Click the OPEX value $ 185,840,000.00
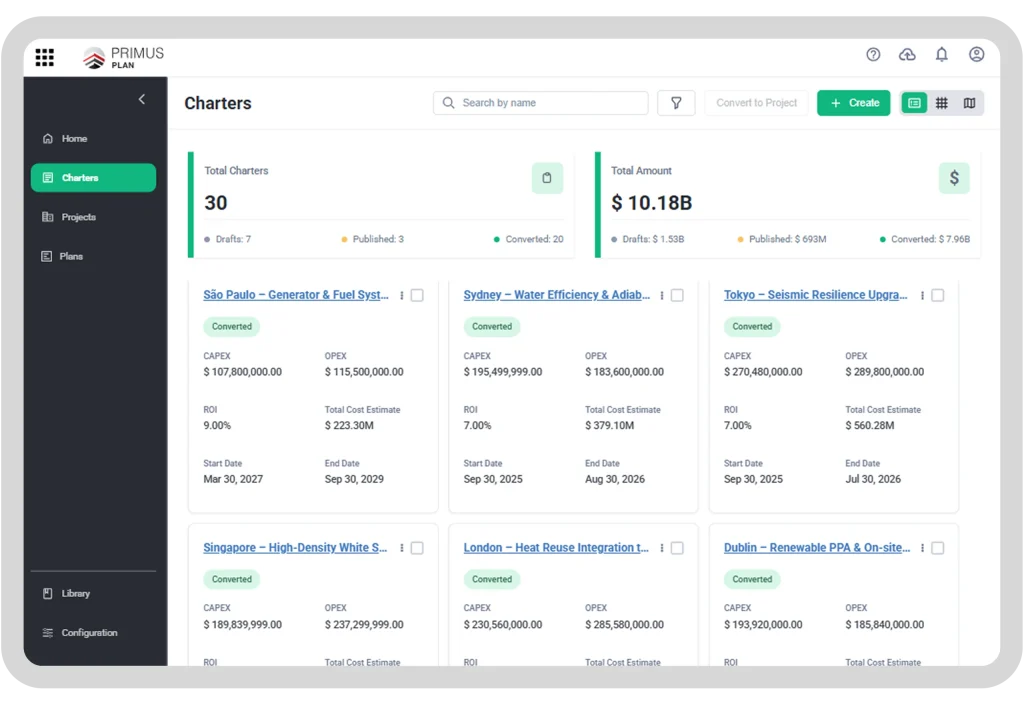This screenshot has width=1024, height=705. pyautogui.click(x=884, y=625)
